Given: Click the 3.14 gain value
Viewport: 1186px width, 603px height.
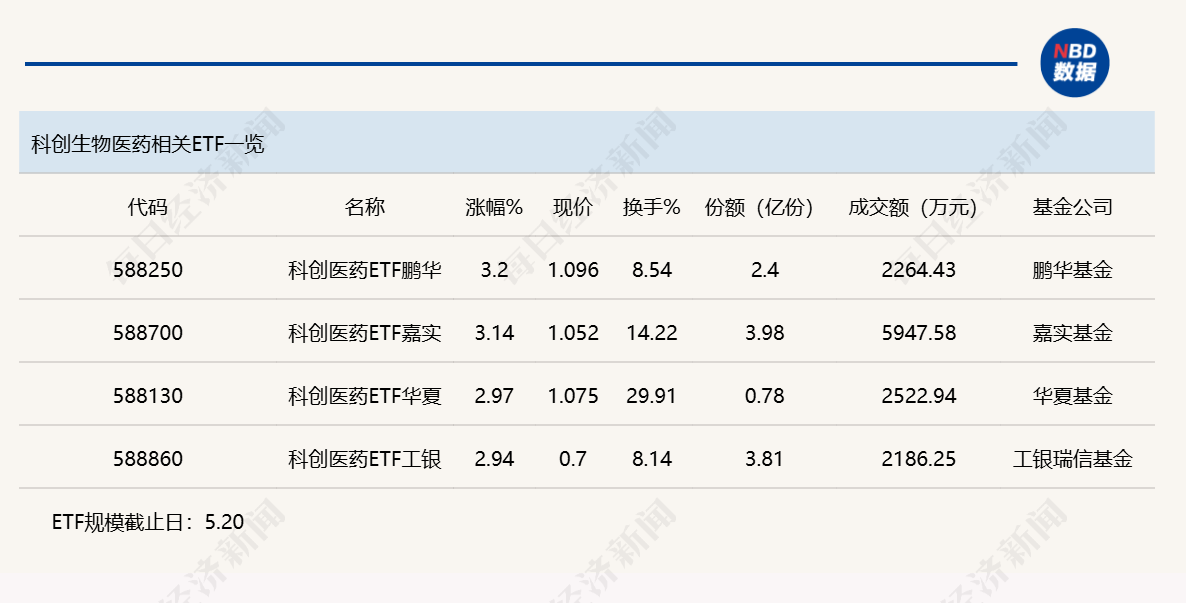Looking at the screenshot, I should coord(494,333).
